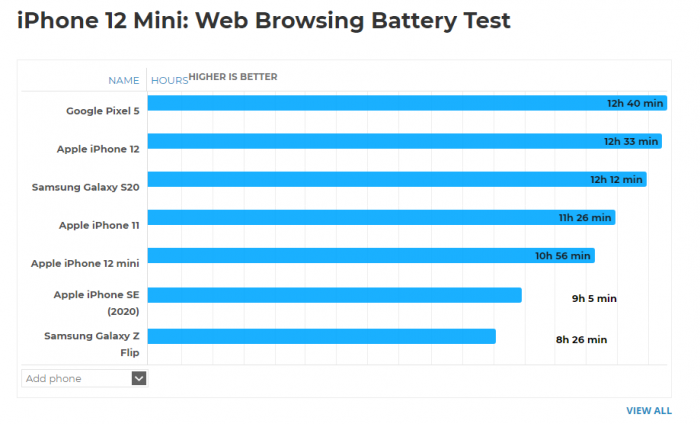
Task: Select the Apple iPhone 12 mini label
Action: click(85, 263)
